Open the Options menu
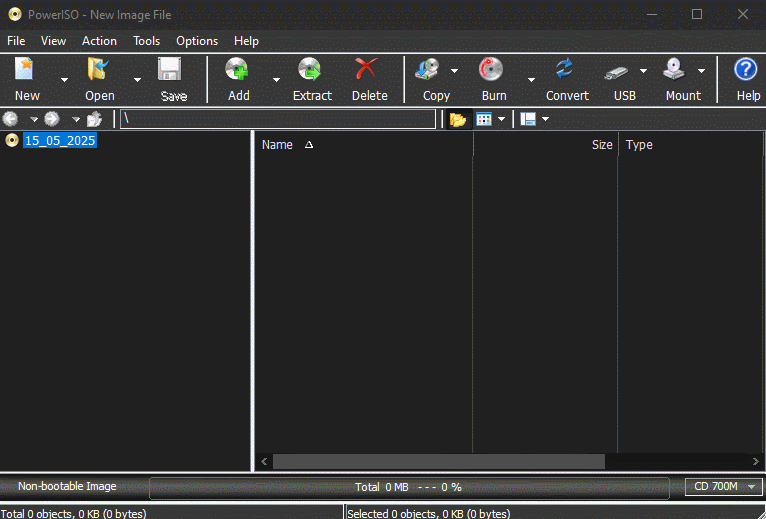Image resolution: width=766 pixels, height=519 pixels. click(x=197, y=41)
